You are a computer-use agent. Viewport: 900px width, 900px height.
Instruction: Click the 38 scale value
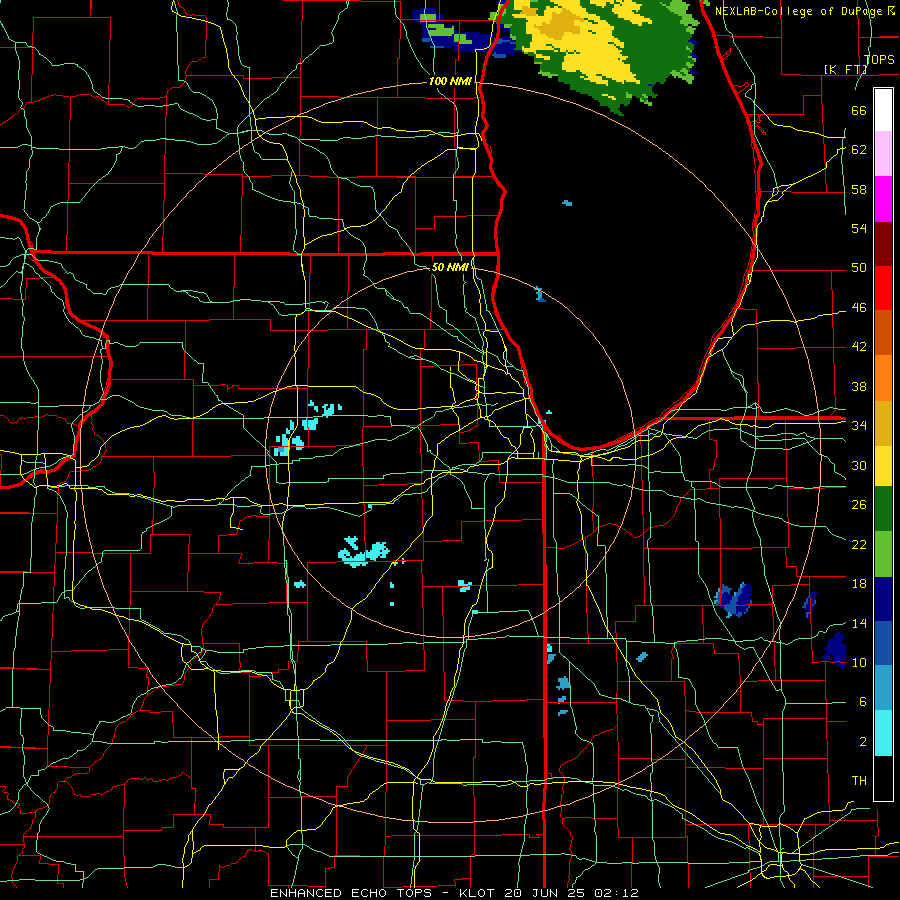coord(859,386)
